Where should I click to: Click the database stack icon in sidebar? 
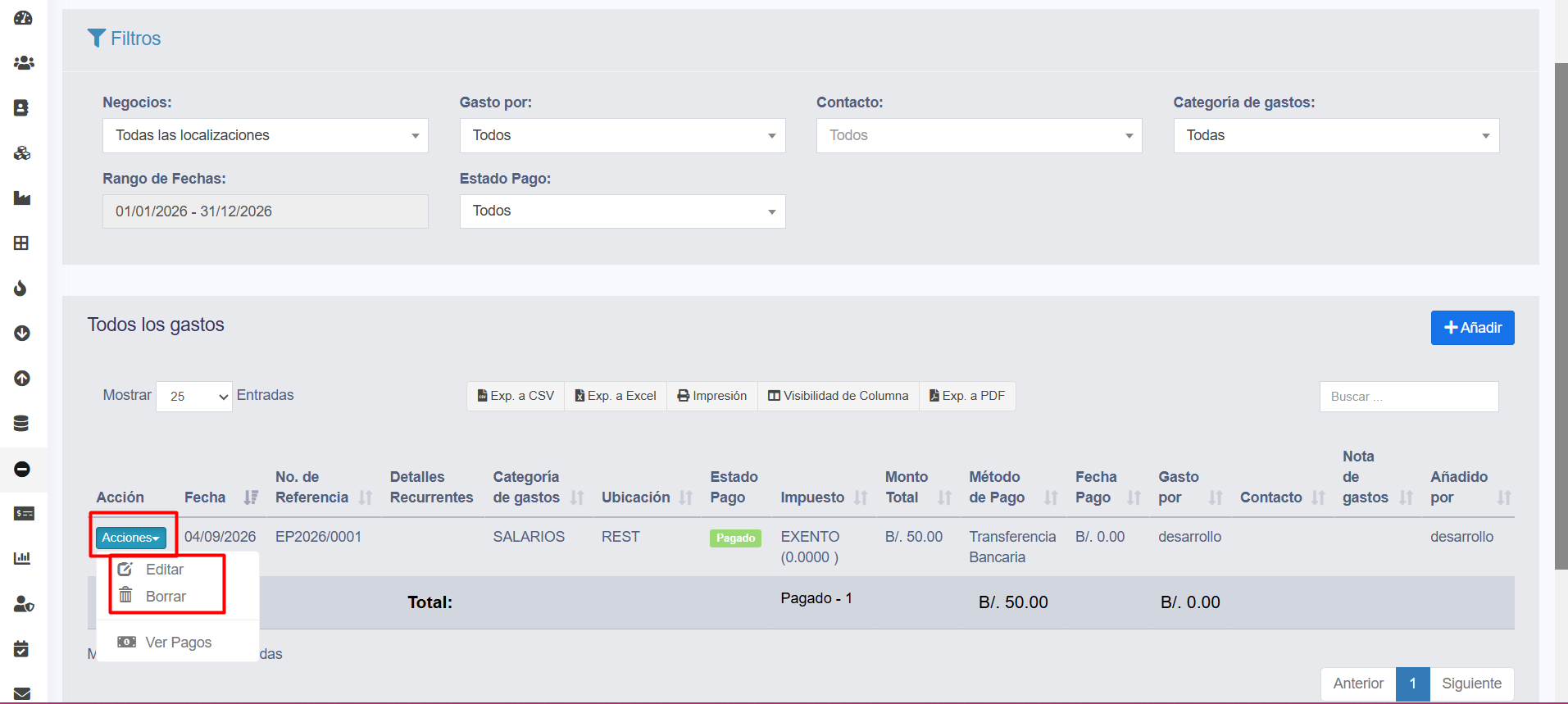[x=21, y=423]
